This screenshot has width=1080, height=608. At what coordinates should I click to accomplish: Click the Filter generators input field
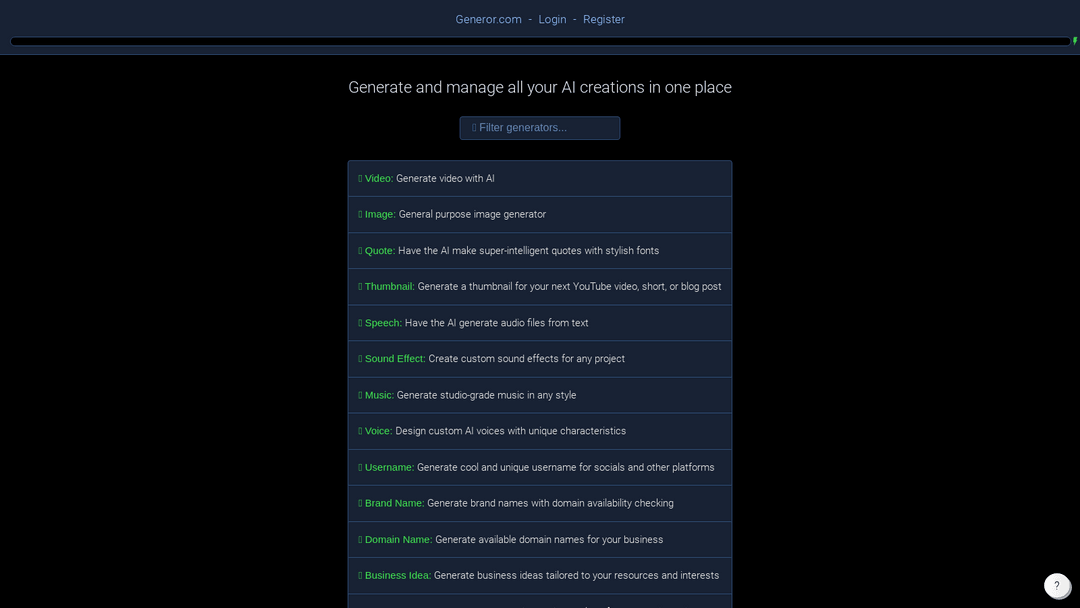540,127
